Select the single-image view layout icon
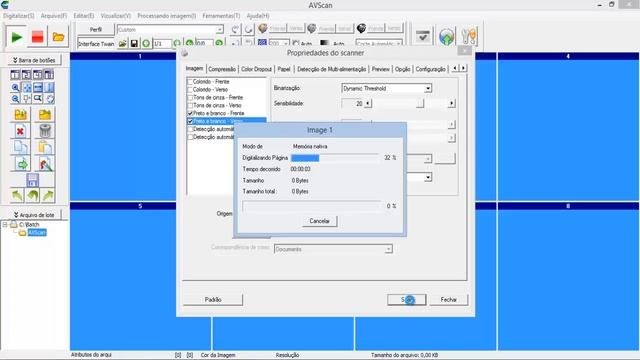Screen dimensions: 640x360 click(x=15, y=75)
